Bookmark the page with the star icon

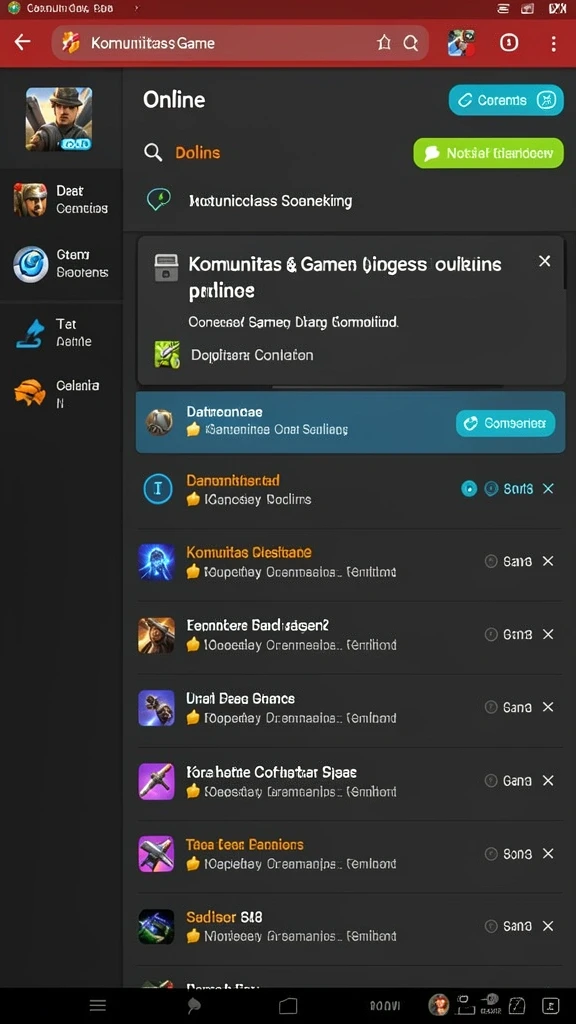point(384,43)
